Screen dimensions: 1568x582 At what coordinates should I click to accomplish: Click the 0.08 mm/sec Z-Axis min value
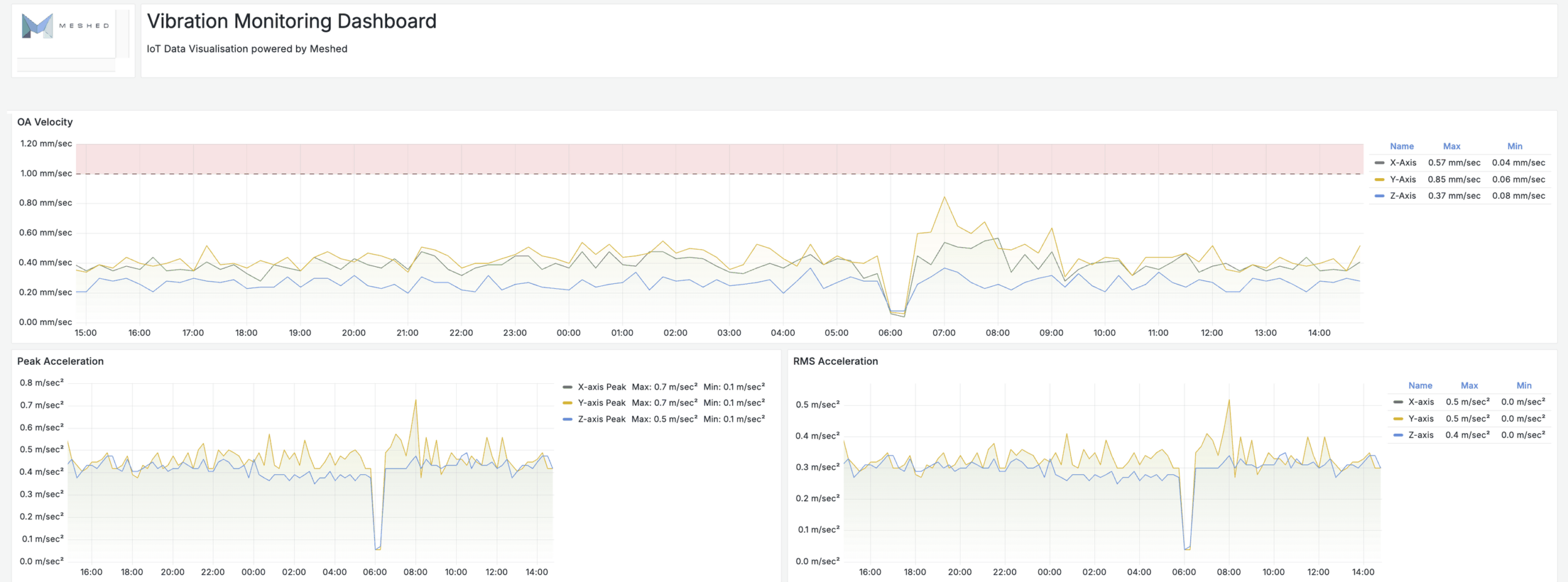coord(1518,196)
